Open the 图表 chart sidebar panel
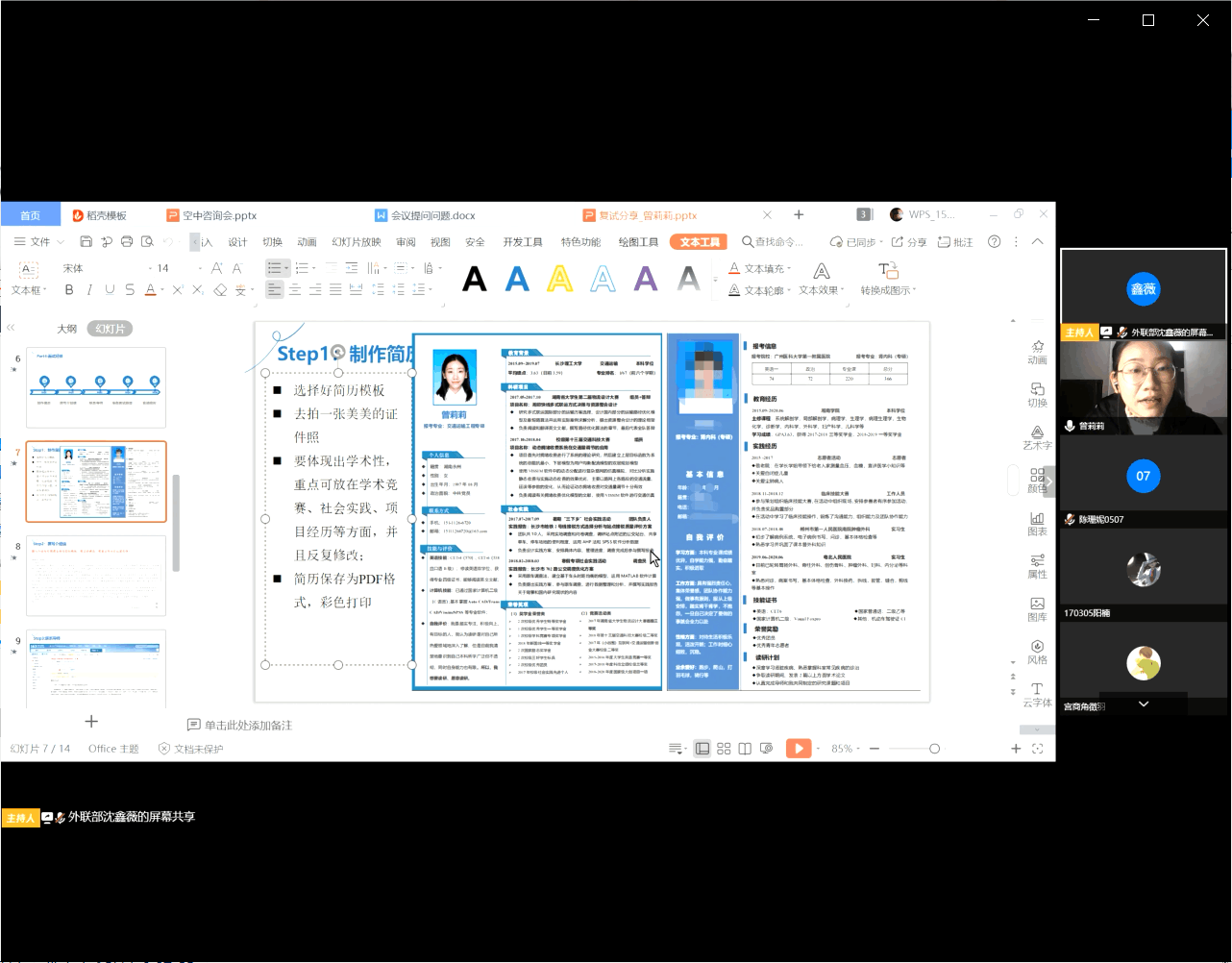The width and height of the screenshot is (1232, 963). click(x=1037, y=522)
